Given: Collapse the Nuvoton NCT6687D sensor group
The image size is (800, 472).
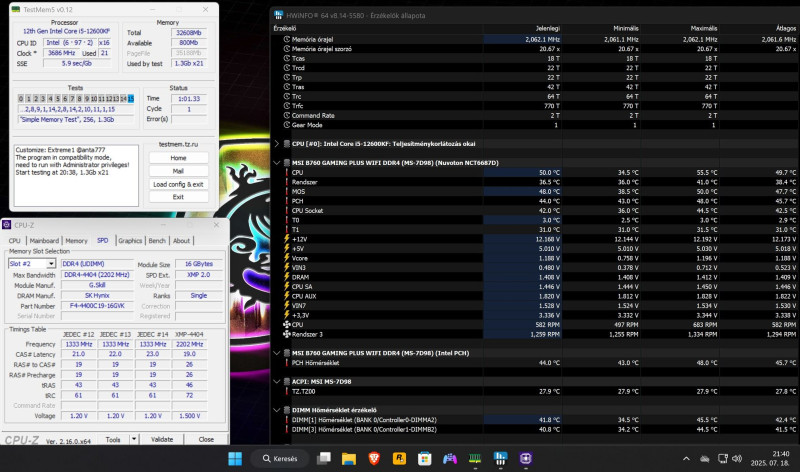Looking at the screenshot, I should click(277, 163).
